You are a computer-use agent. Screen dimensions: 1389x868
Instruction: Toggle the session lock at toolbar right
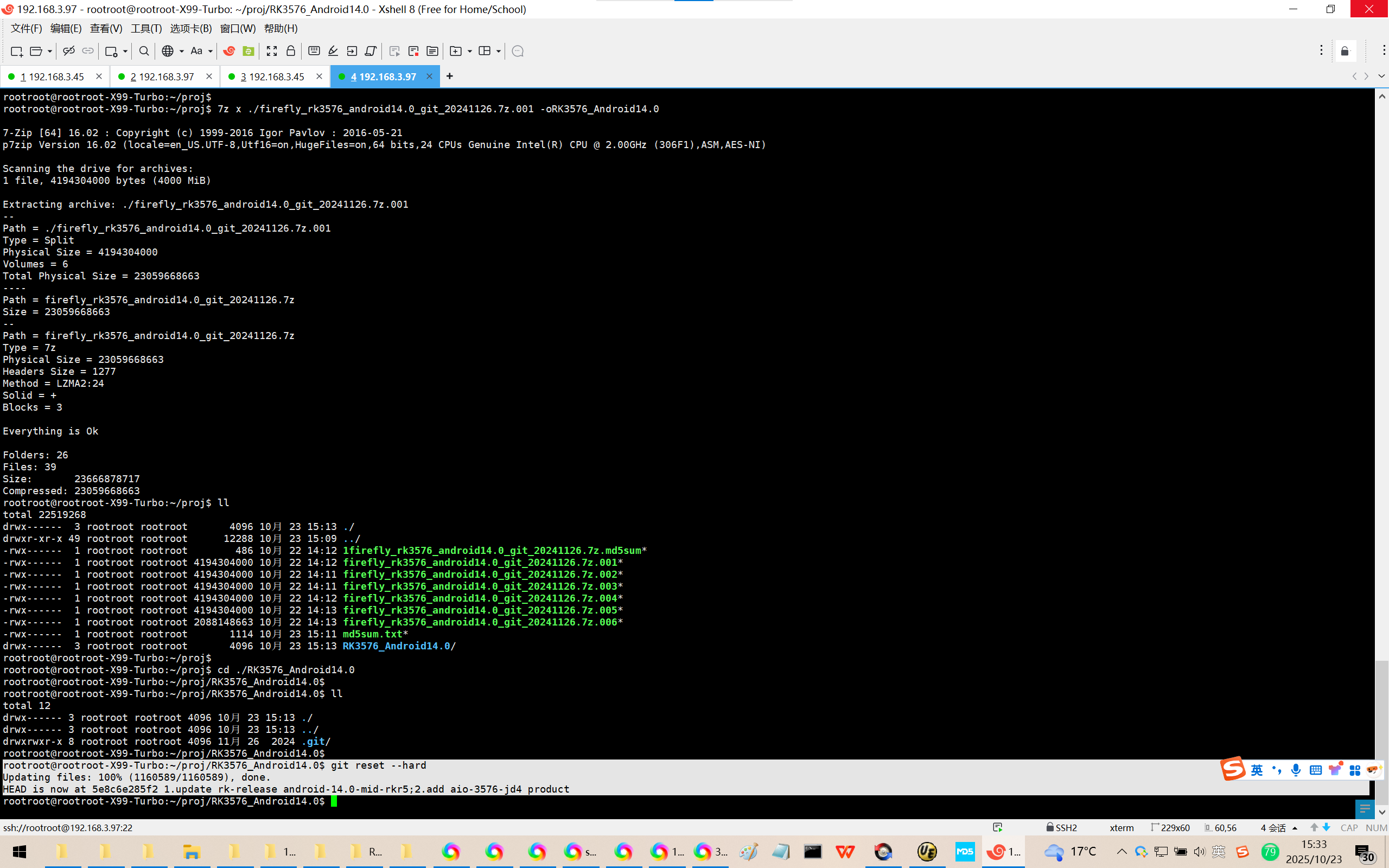1345,51
